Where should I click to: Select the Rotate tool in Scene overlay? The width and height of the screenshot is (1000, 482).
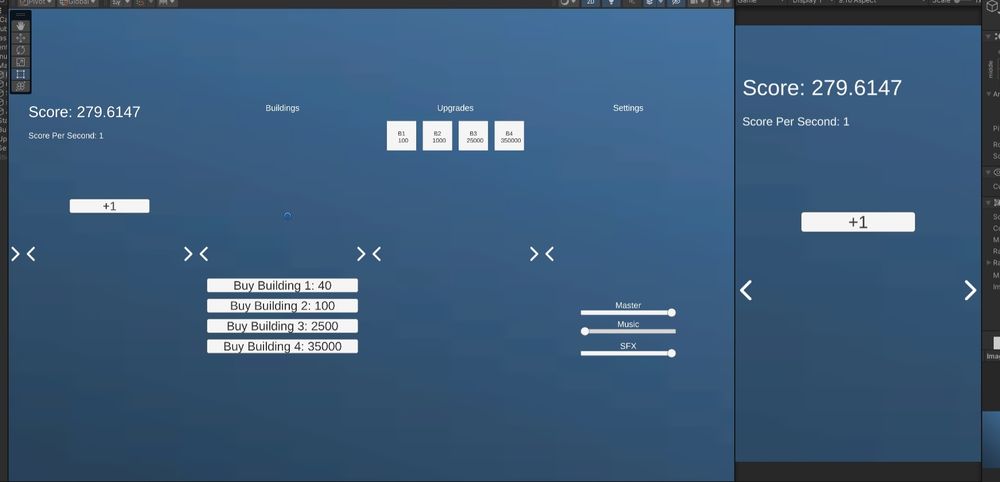click(x=20, y=50)
